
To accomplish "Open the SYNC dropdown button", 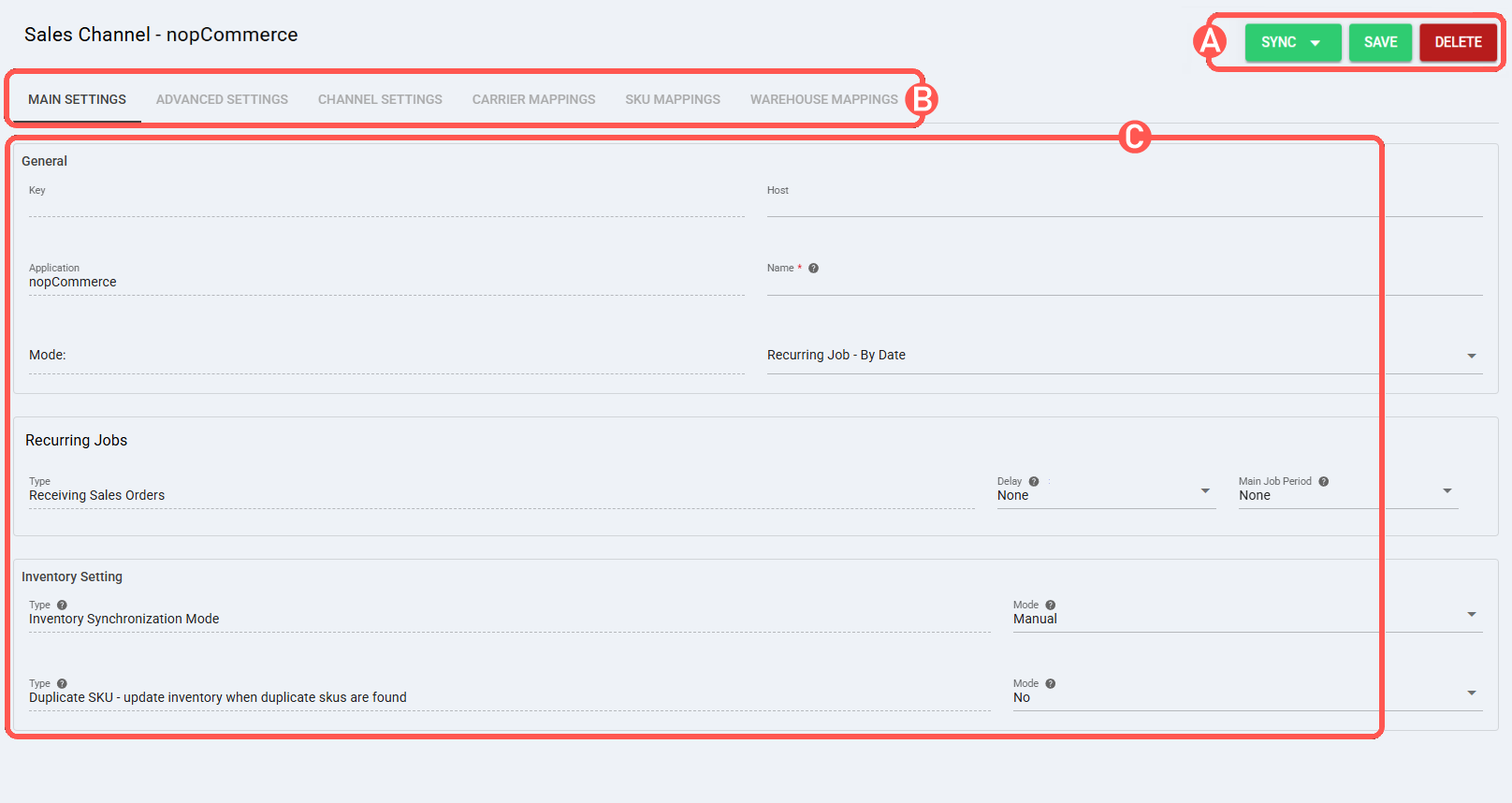I will [1292, 42].
